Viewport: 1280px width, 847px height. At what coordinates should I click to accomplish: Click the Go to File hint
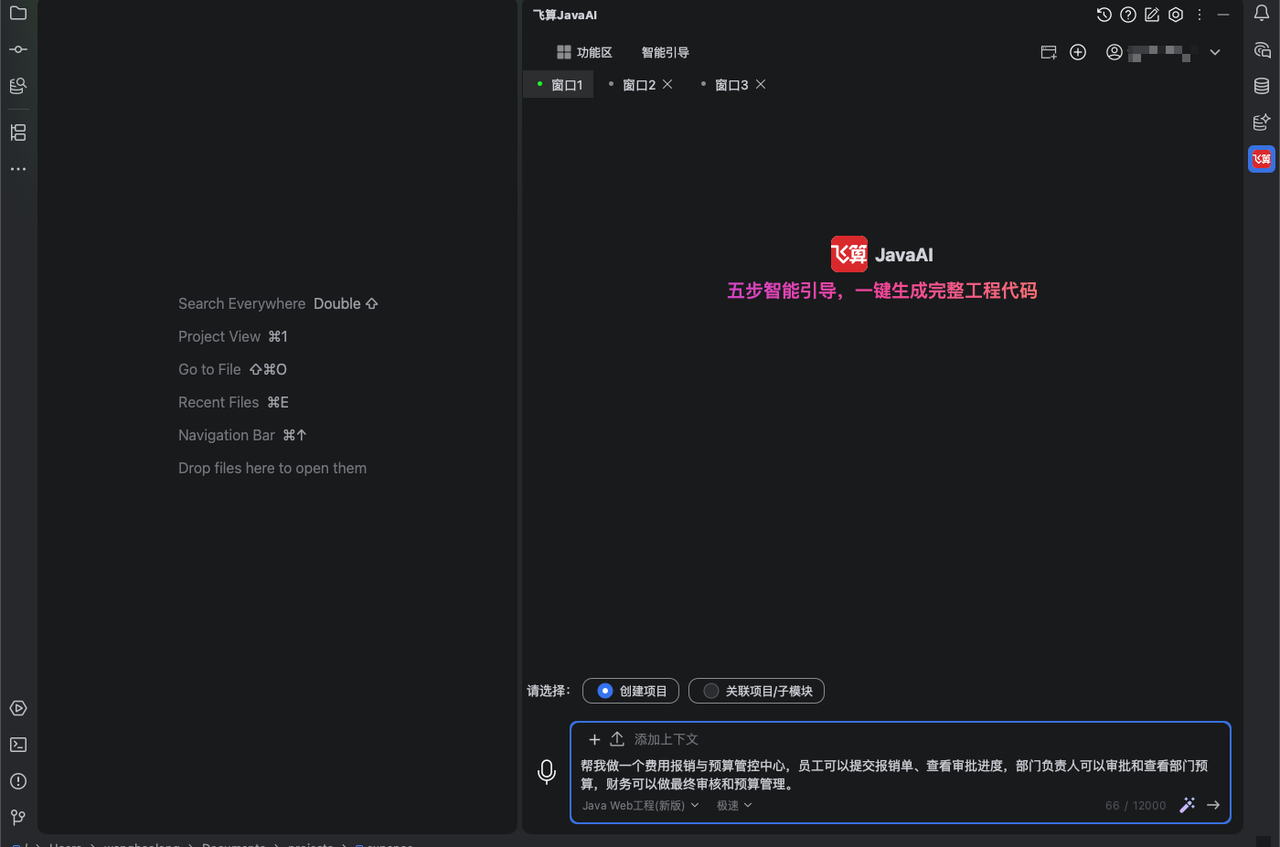click(x=232, y=370)
